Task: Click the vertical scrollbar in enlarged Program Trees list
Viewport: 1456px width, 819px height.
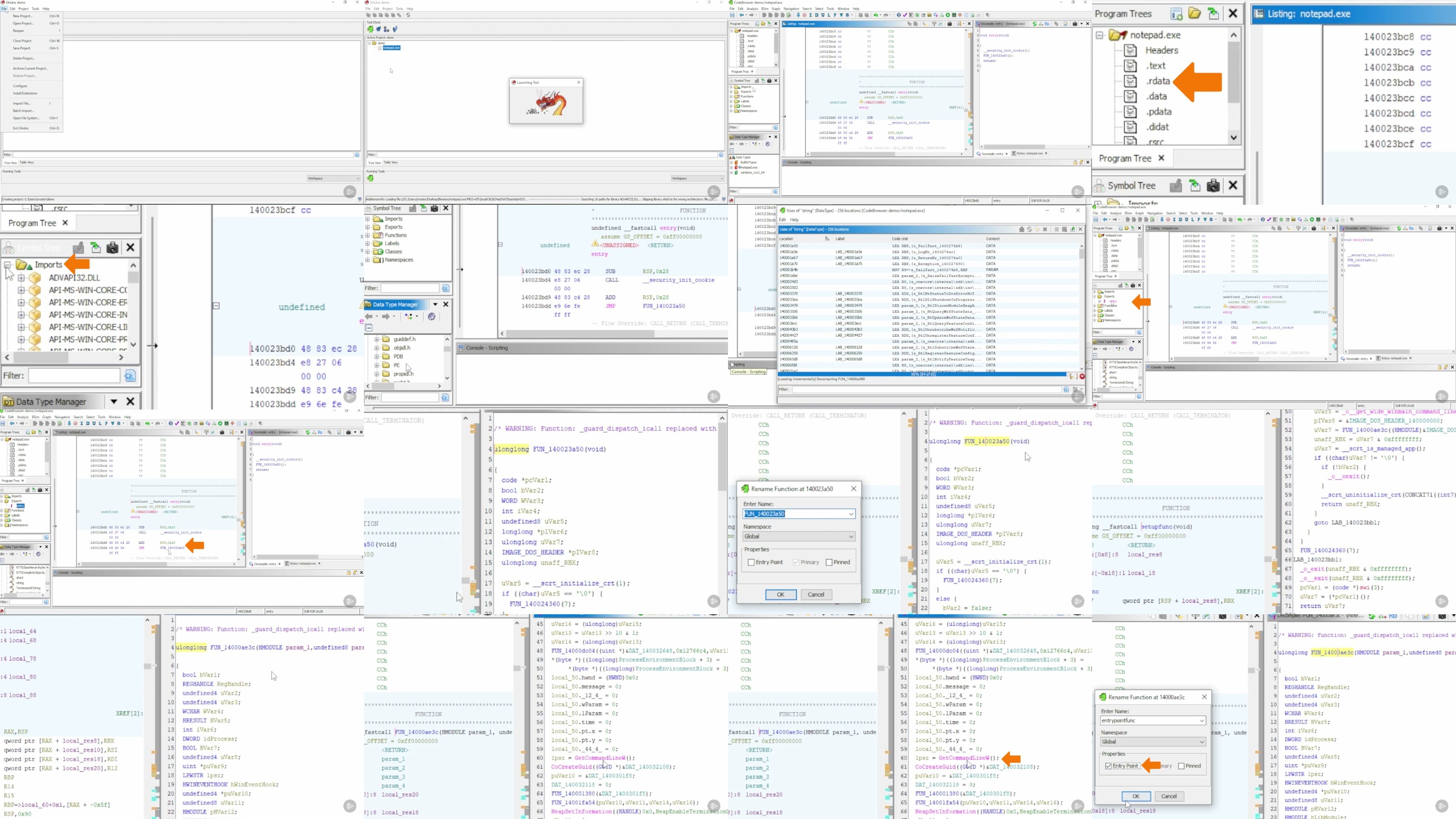Action: coord(1234,86)
